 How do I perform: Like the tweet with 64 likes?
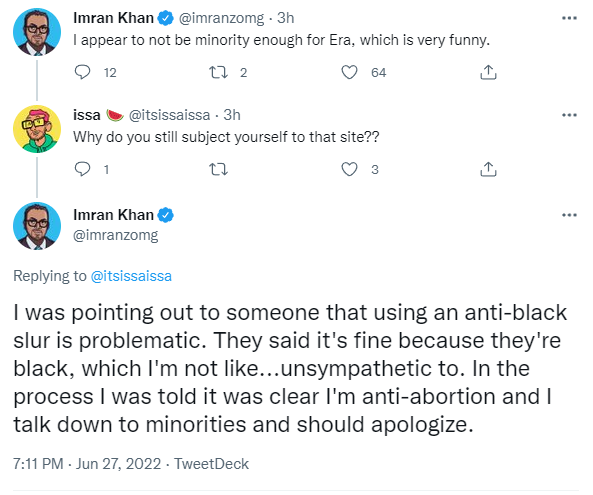349,72
